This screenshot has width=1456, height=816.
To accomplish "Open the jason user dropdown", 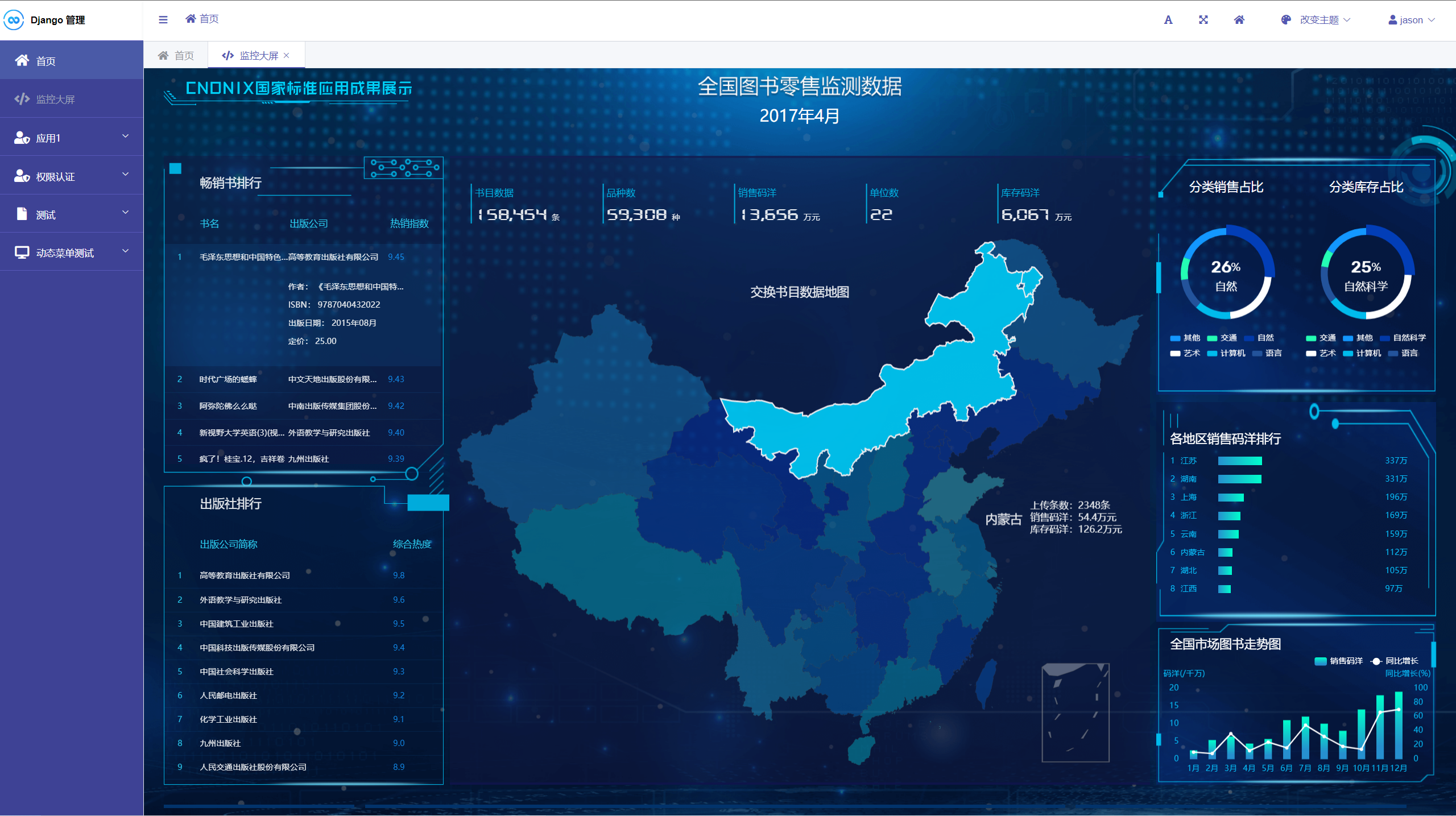I will [x=1411, y=20].
